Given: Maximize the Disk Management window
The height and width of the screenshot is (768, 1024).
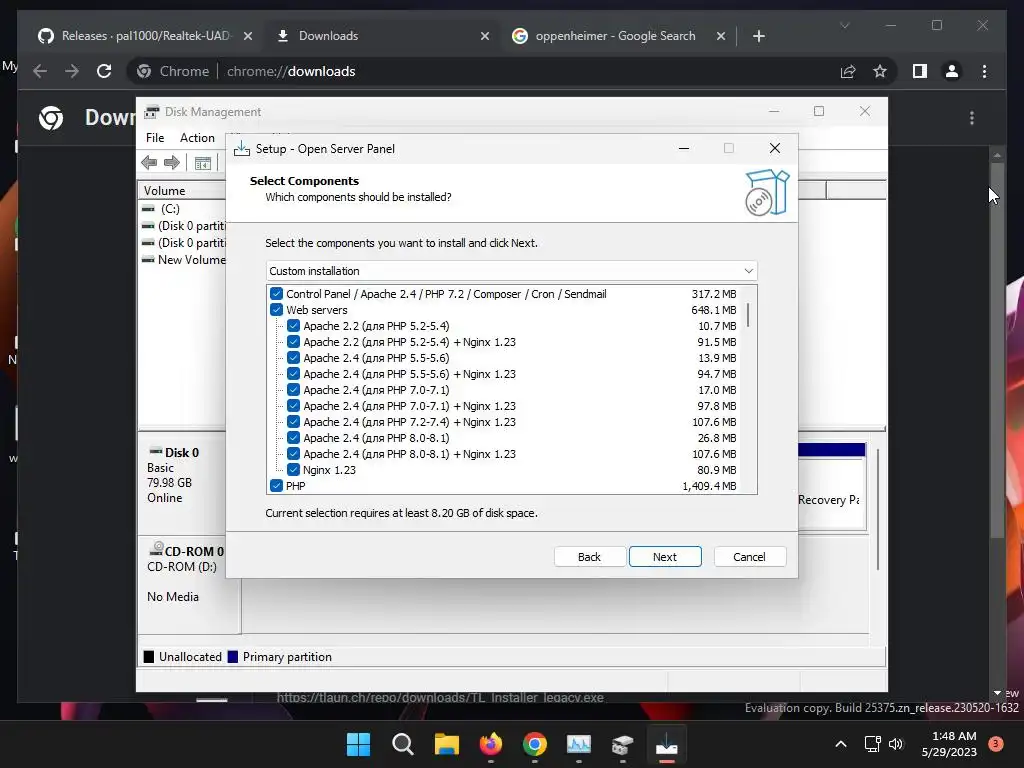Looking at the screenshot, I should click(x=819, y=112).
